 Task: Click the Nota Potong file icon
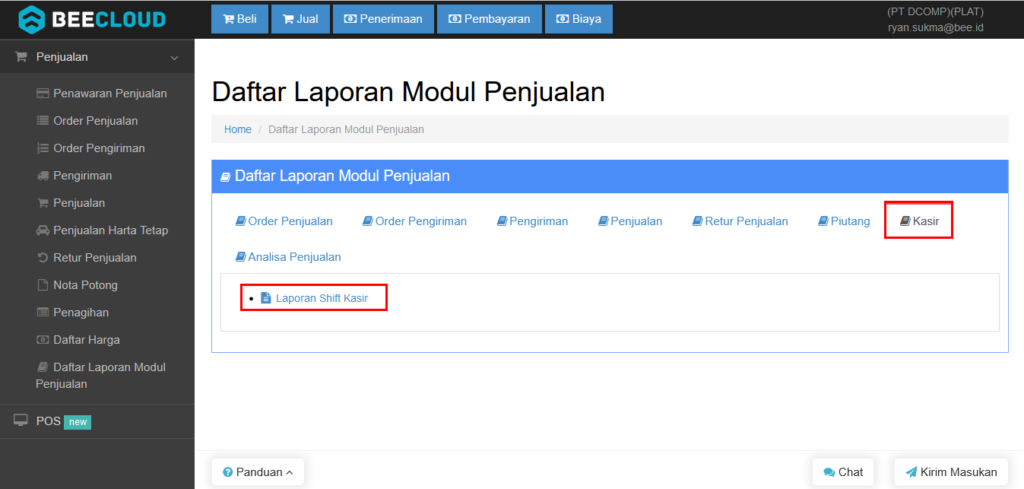42,285
